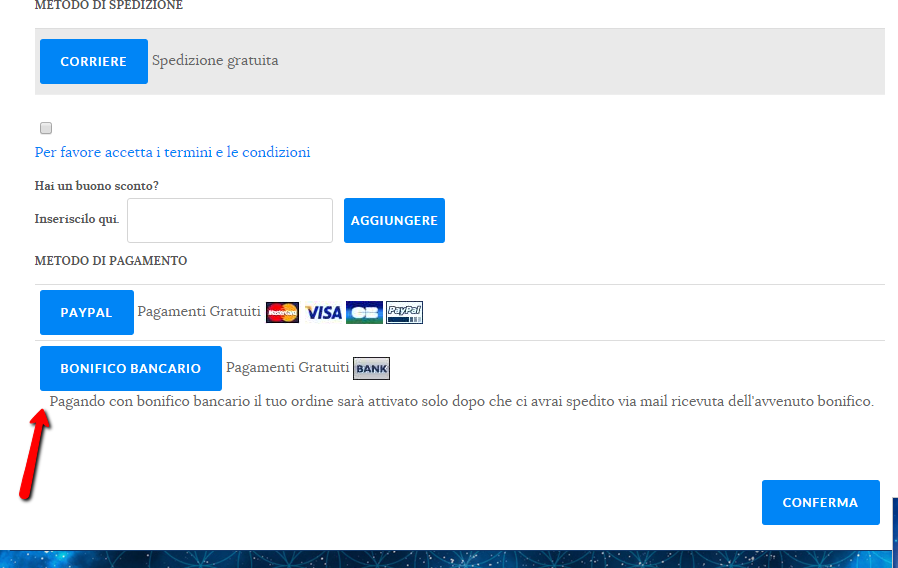Select the CORRIERE shipping method button
The image size is (898, 568).
click(94, 61)
